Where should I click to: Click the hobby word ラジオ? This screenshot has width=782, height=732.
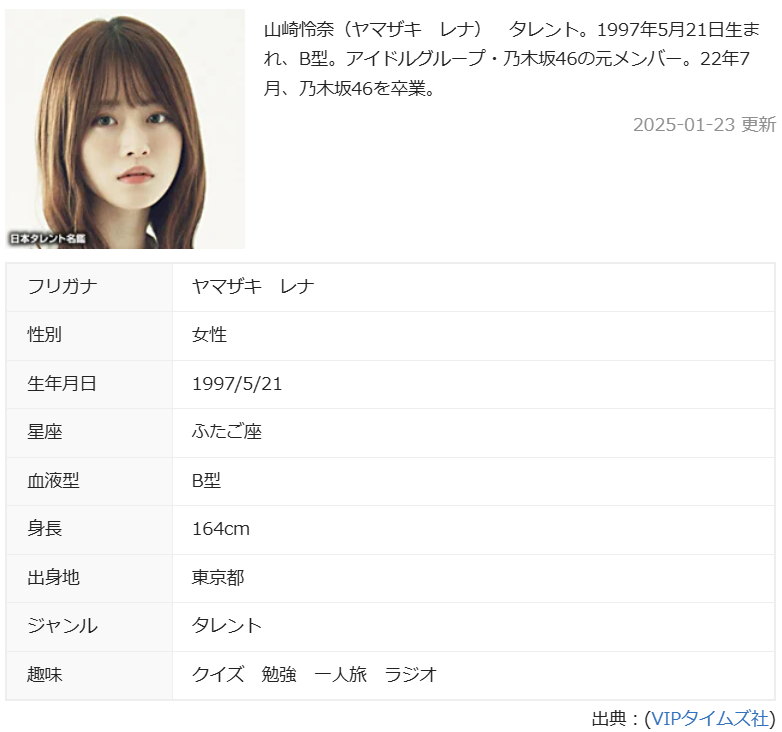coord(411,675)
